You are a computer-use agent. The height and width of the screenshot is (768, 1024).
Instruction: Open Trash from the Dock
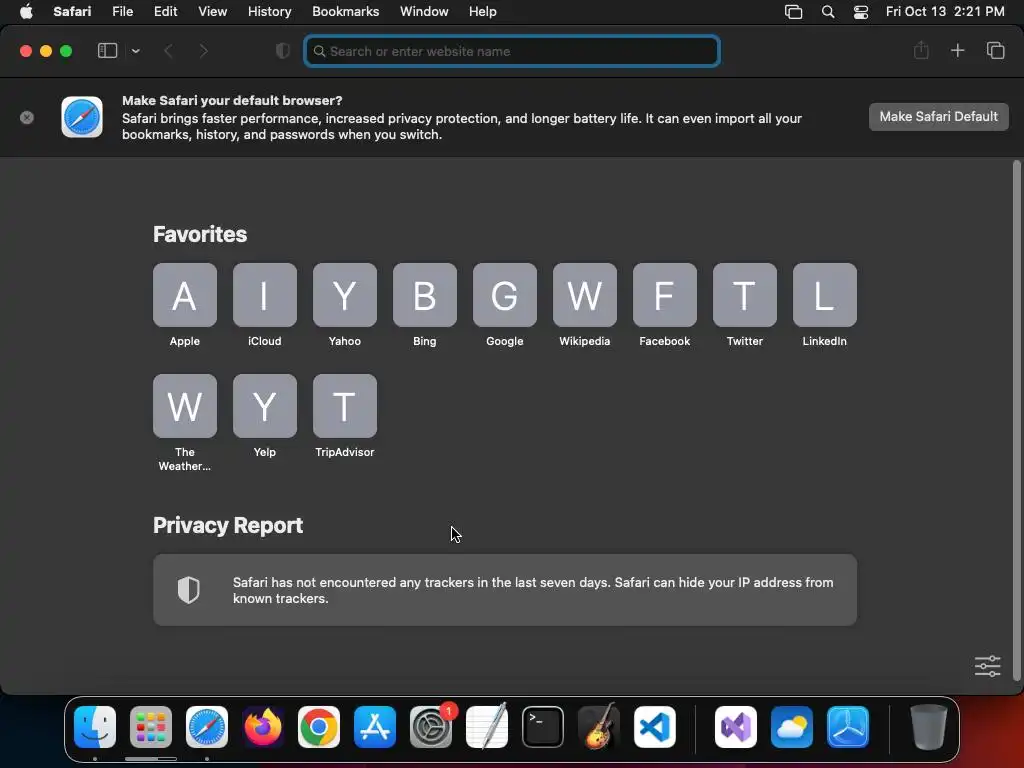[929, 727]
